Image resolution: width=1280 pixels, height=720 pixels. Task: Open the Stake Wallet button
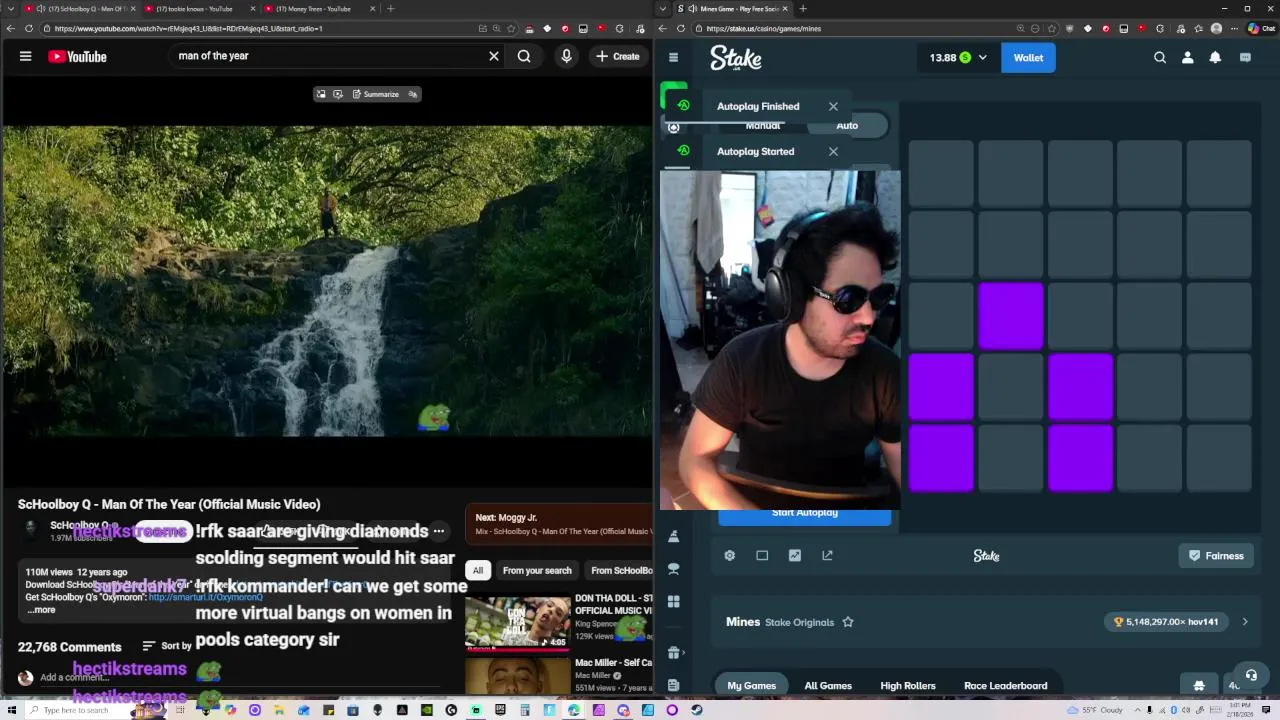(1028, 57)
